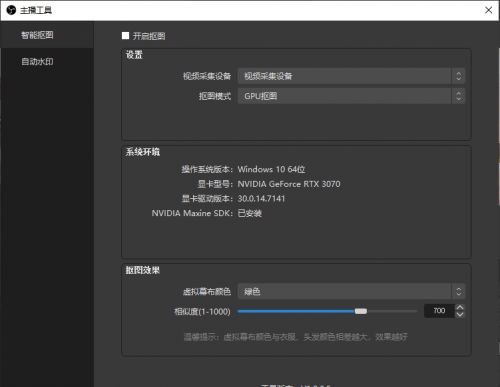
Task: Click the 视频采集设备 dropdown arrow icon
Action: [459, 76]
